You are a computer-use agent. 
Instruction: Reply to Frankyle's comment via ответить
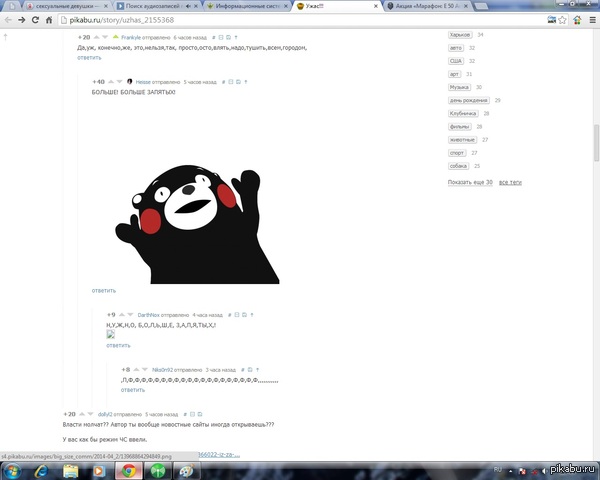coord(89,58)
